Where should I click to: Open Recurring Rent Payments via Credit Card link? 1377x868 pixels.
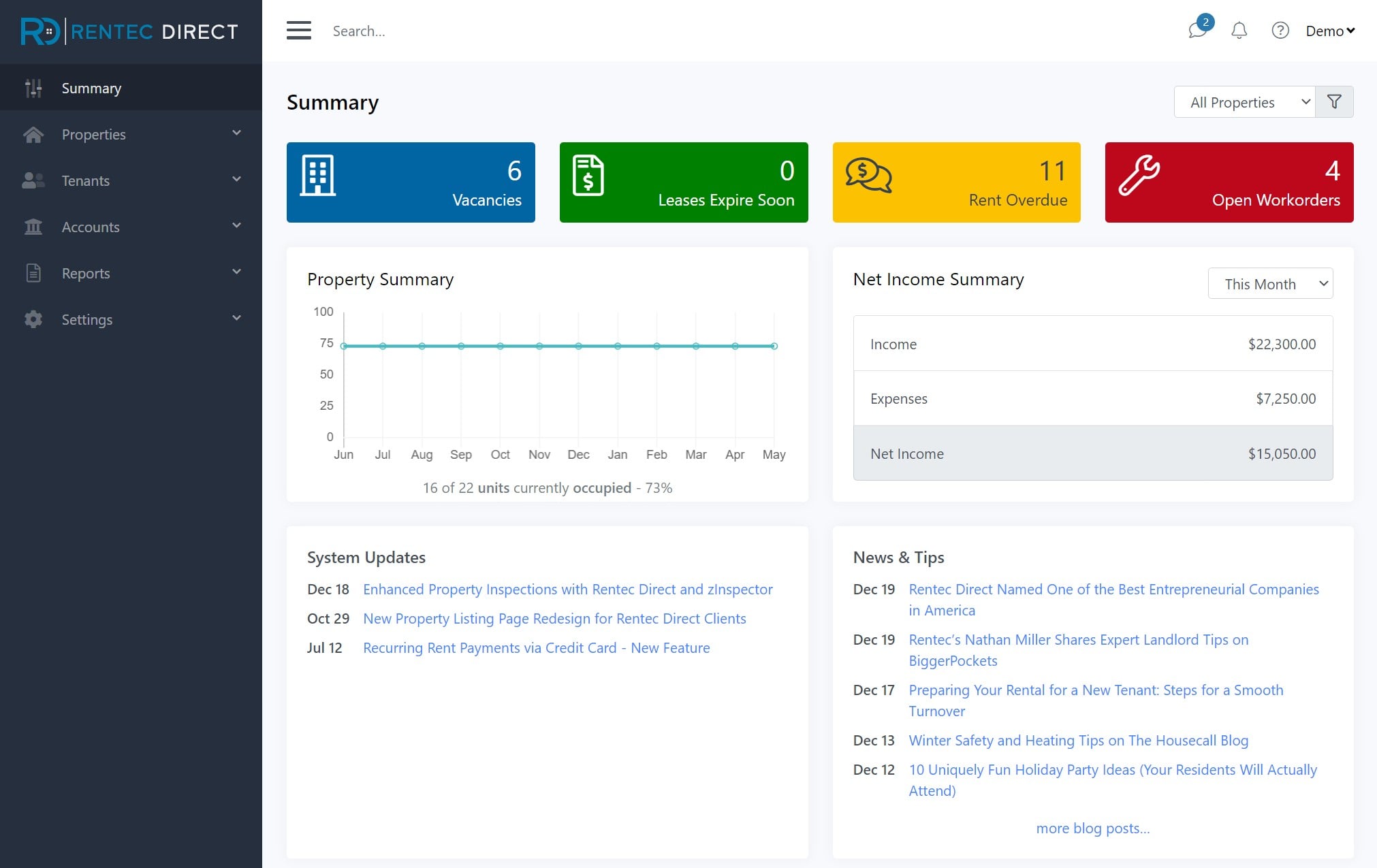click(x=536, y=647)
